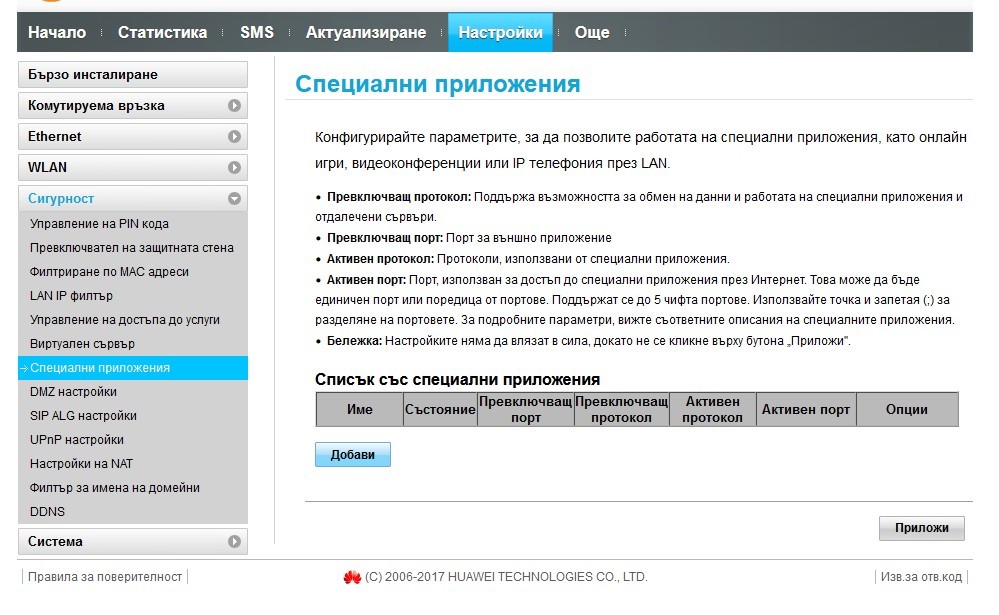
Task: Select the Настройки tab
Action: pos(500,33)
